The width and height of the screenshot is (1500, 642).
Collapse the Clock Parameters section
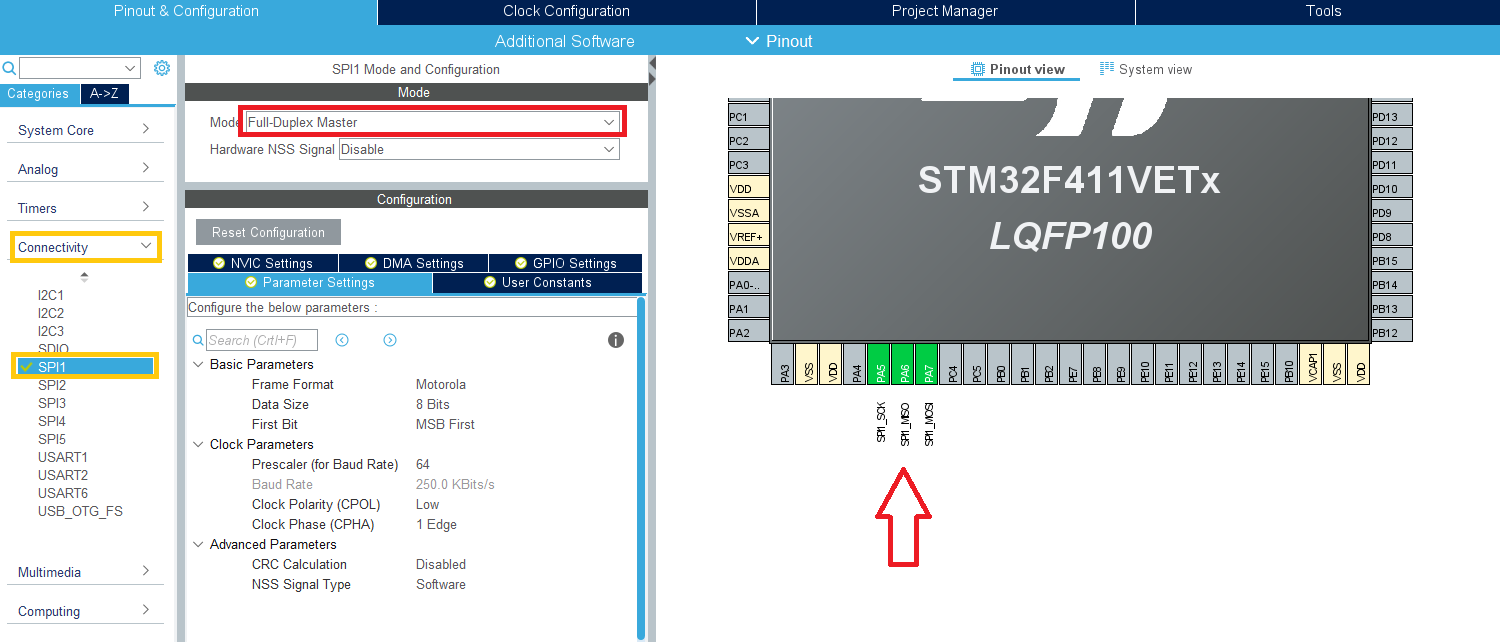[x=198, y=444]
